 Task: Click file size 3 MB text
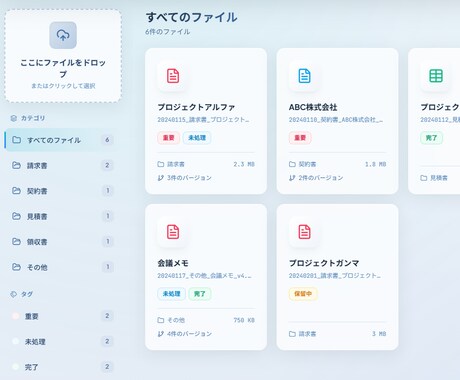pos(379,334)
